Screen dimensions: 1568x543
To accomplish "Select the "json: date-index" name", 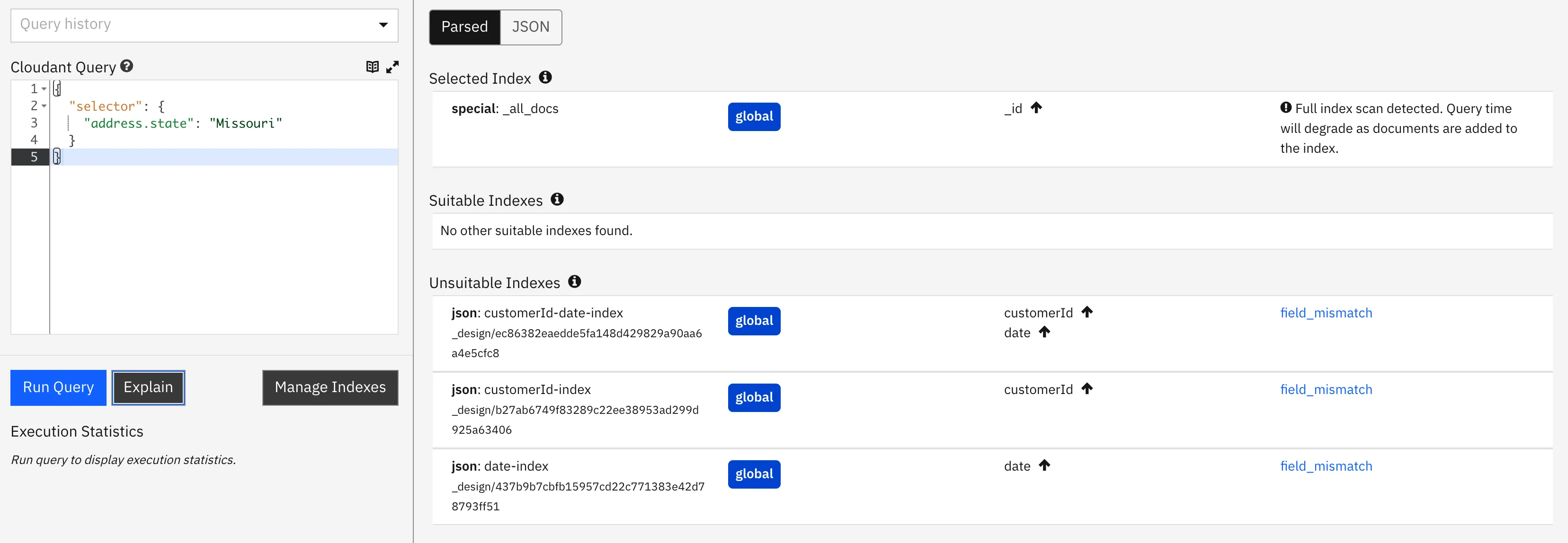I will click(500, 466).
